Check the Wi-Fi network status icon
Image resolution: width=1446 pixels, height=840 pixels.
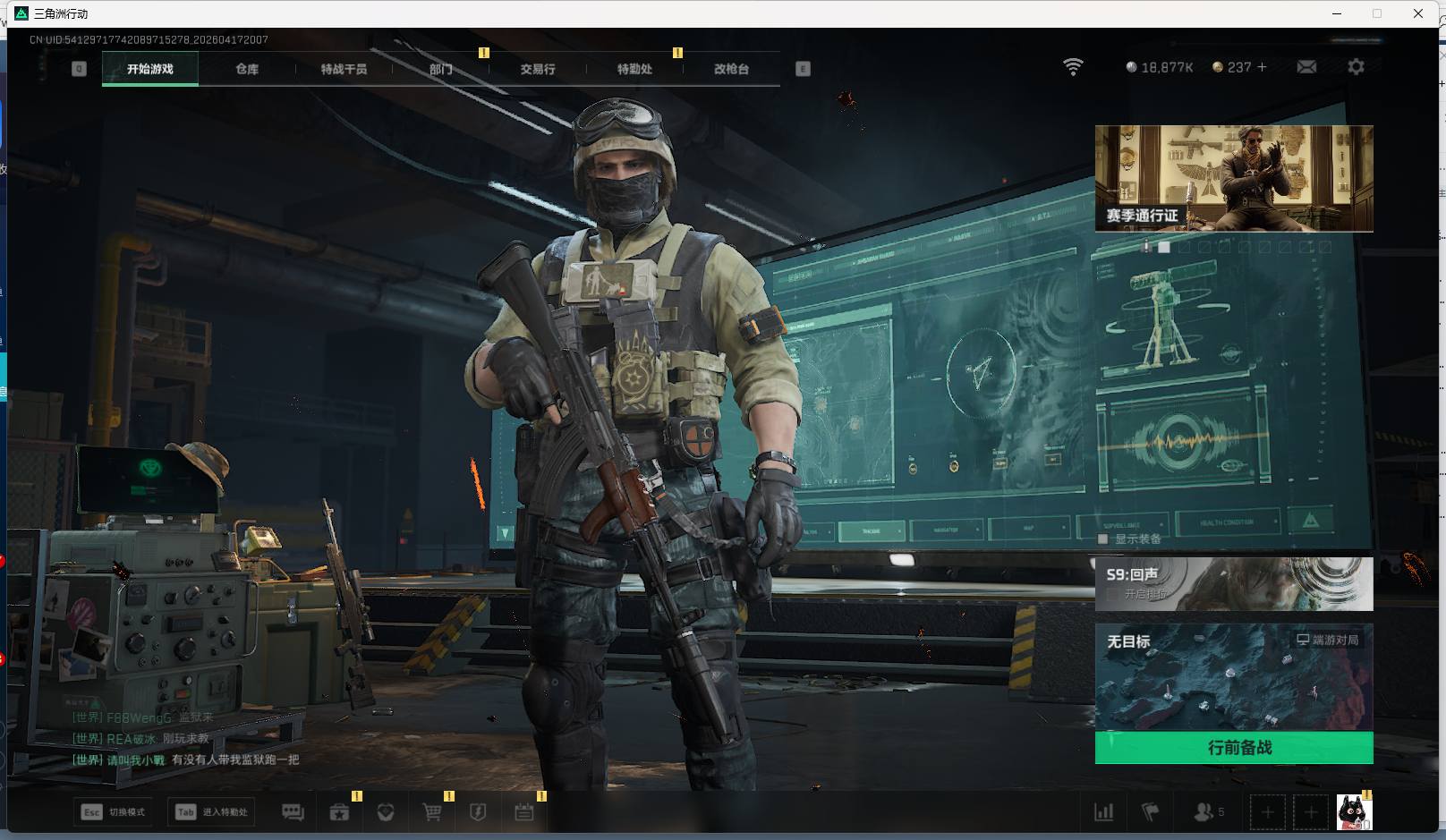[1073, 67]
